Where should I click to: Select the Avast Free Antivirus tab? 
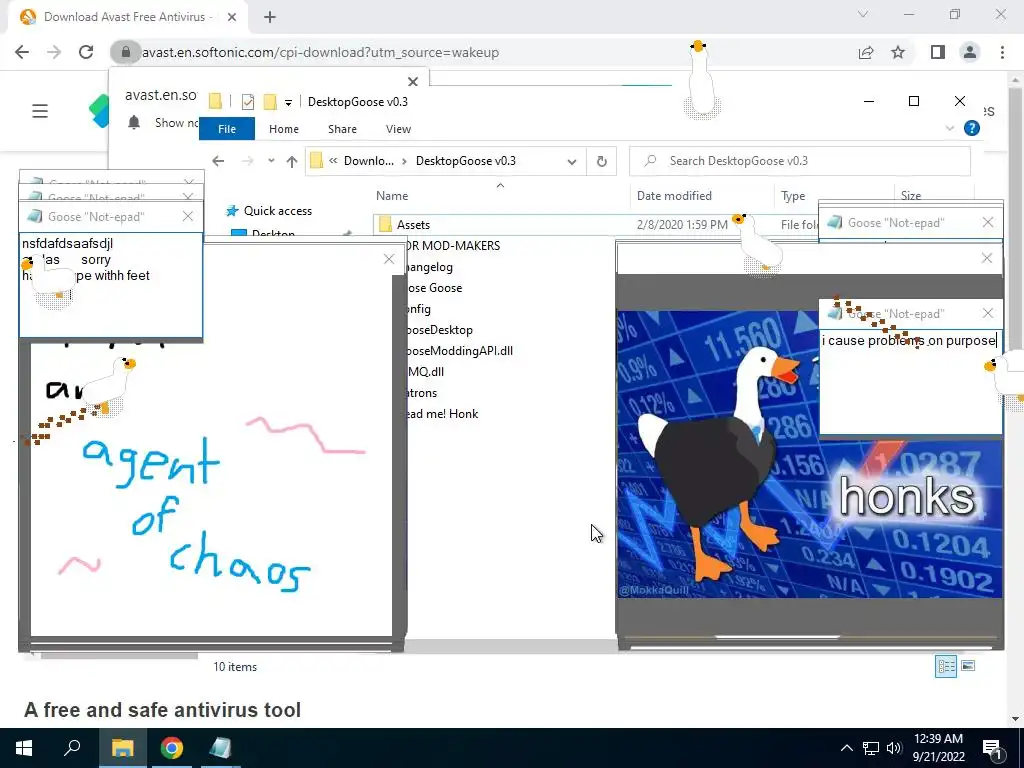point(127,17)
